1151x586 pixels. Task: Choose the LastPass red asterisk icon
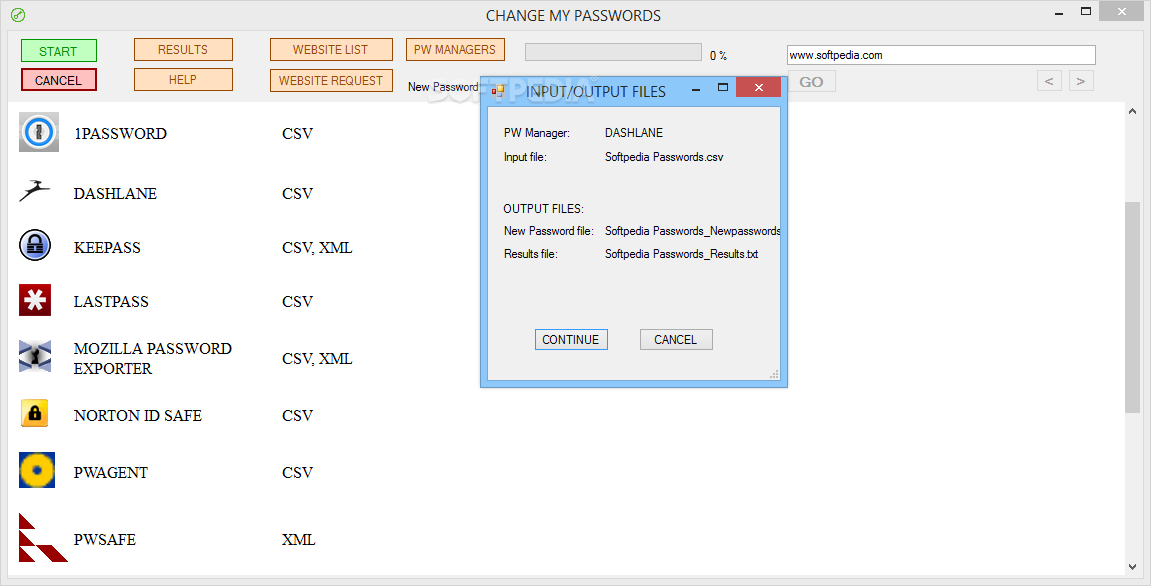coord(35,300)
